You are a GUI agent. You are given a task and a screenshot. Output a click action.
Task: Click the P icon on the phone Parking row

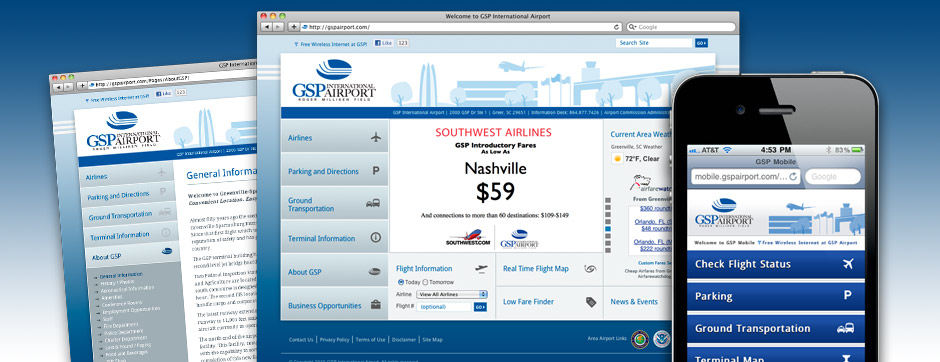(848, 295)
